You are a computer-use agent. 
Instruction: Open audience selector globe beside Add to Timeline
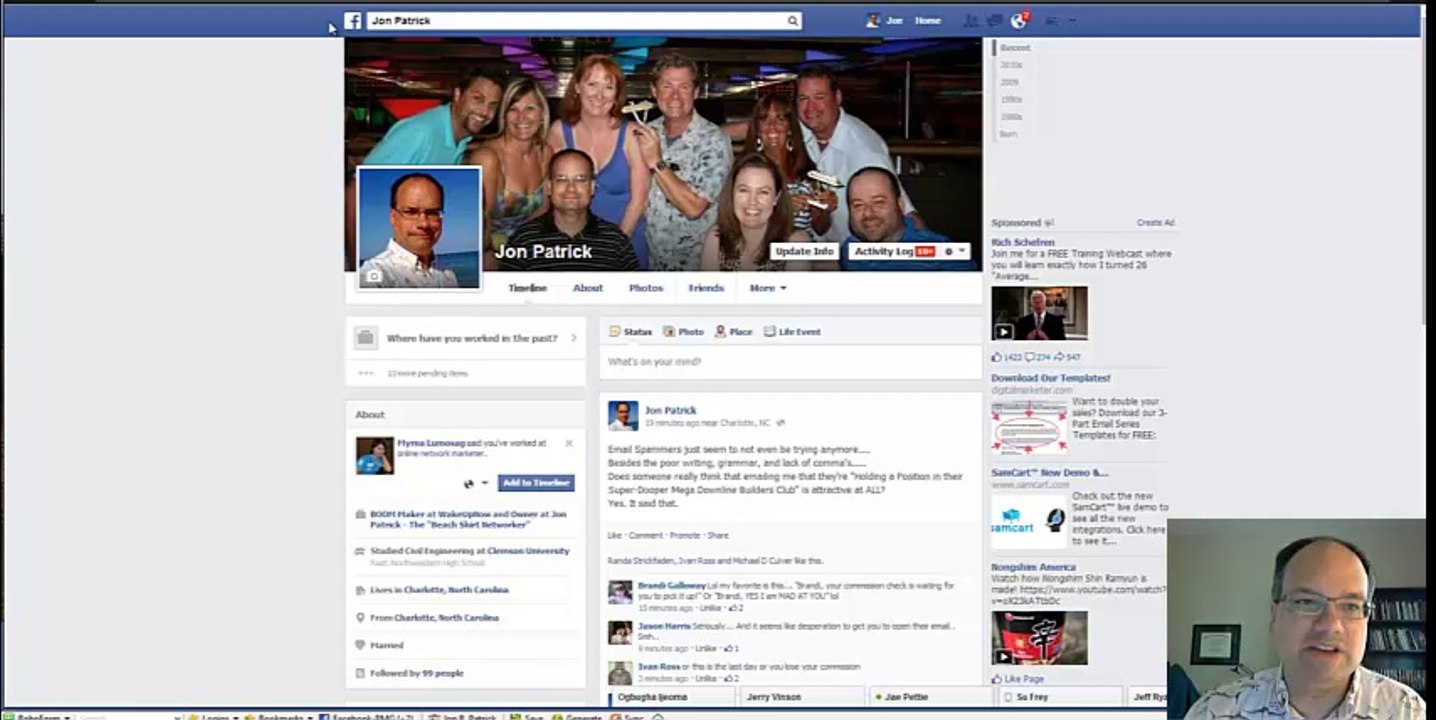point(475,483)
